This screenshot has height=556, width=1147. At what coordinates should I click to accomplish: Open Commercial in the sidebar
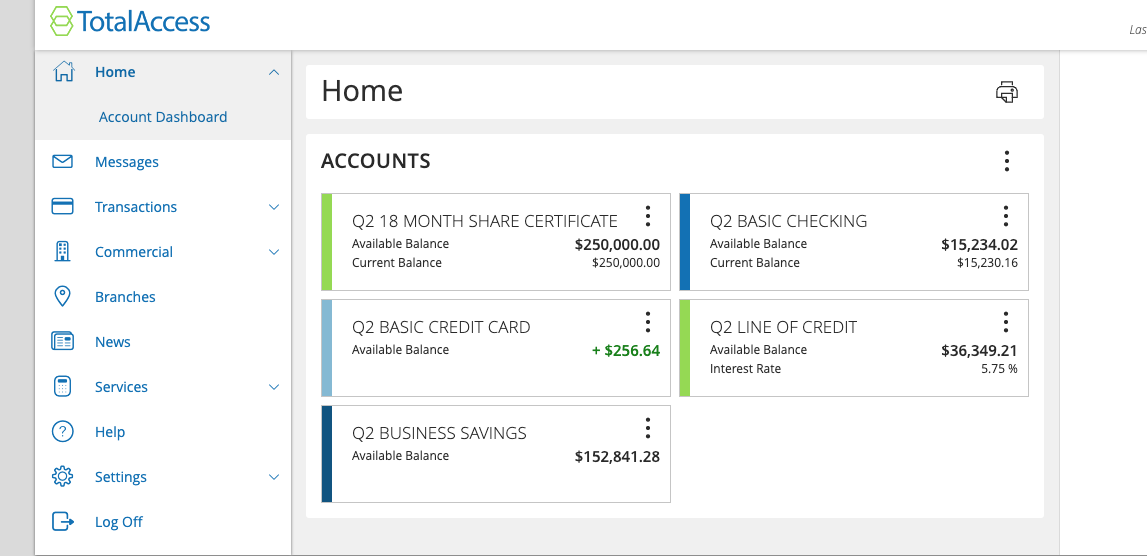tap(134, 252)
